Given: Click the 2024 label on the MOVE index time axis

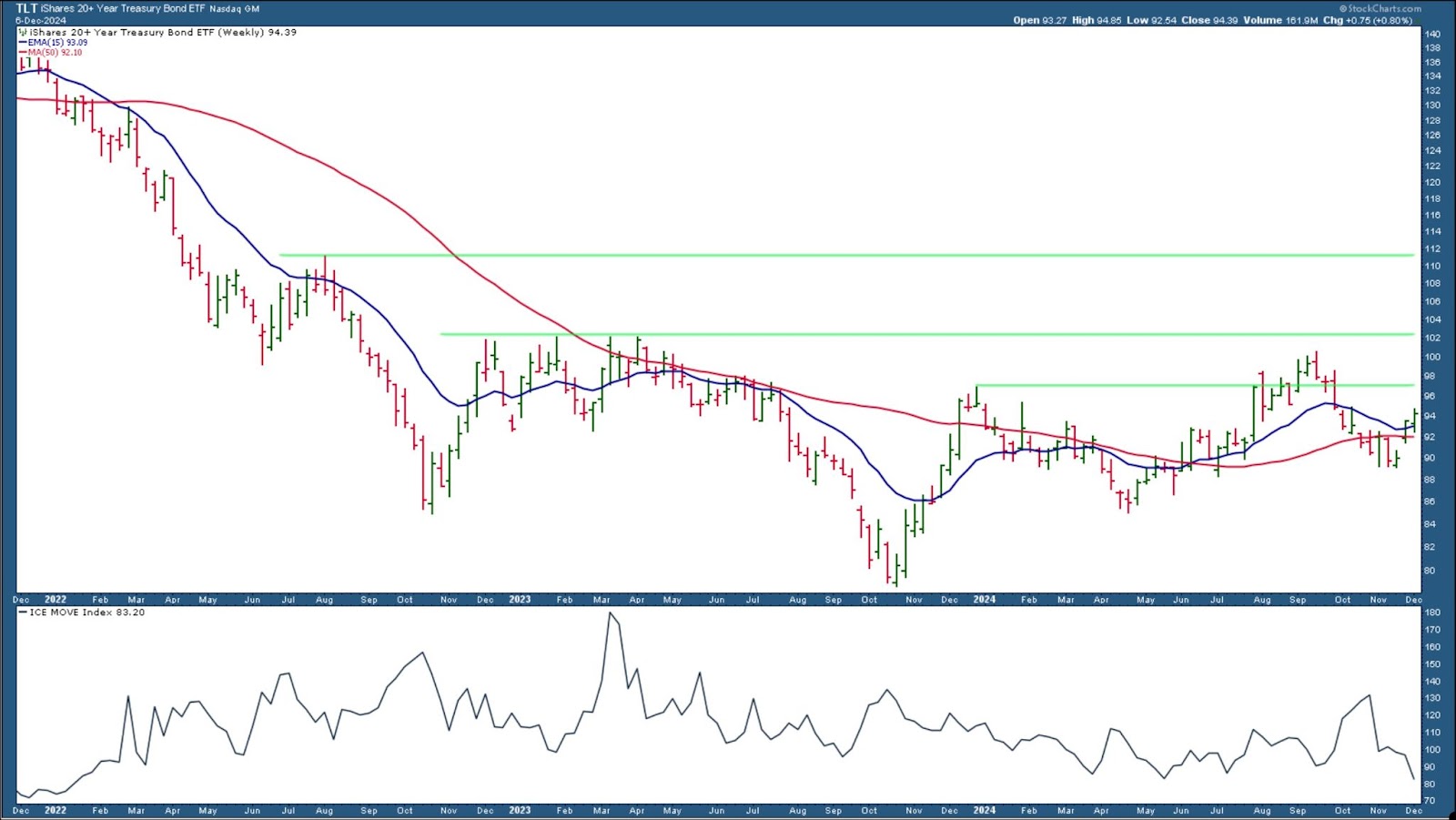Looking at the screenshot, I should pyautogui.click(x=985, y=810).
